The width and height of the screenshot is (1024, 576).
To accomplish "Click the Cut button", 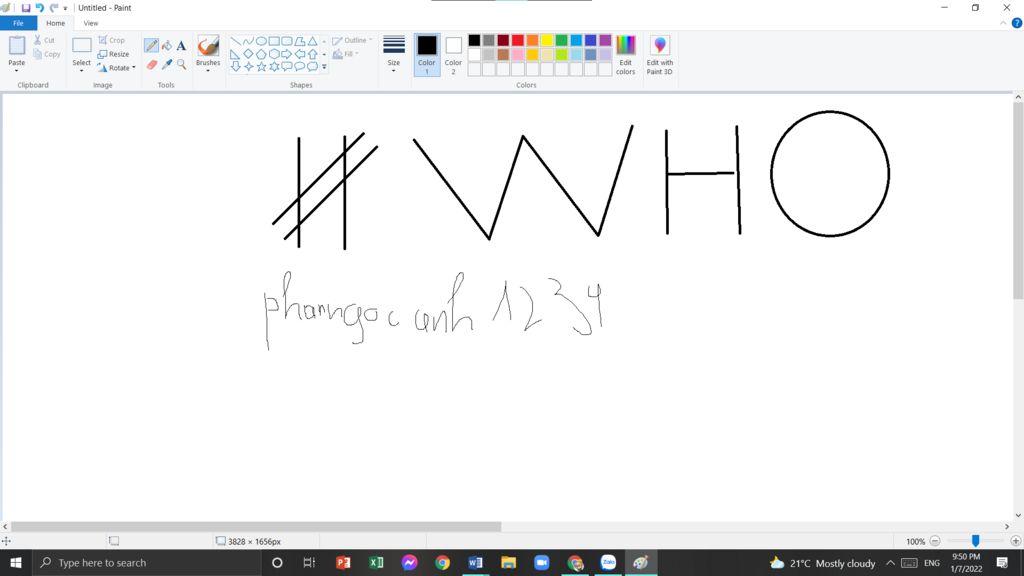I will point(44,40).
